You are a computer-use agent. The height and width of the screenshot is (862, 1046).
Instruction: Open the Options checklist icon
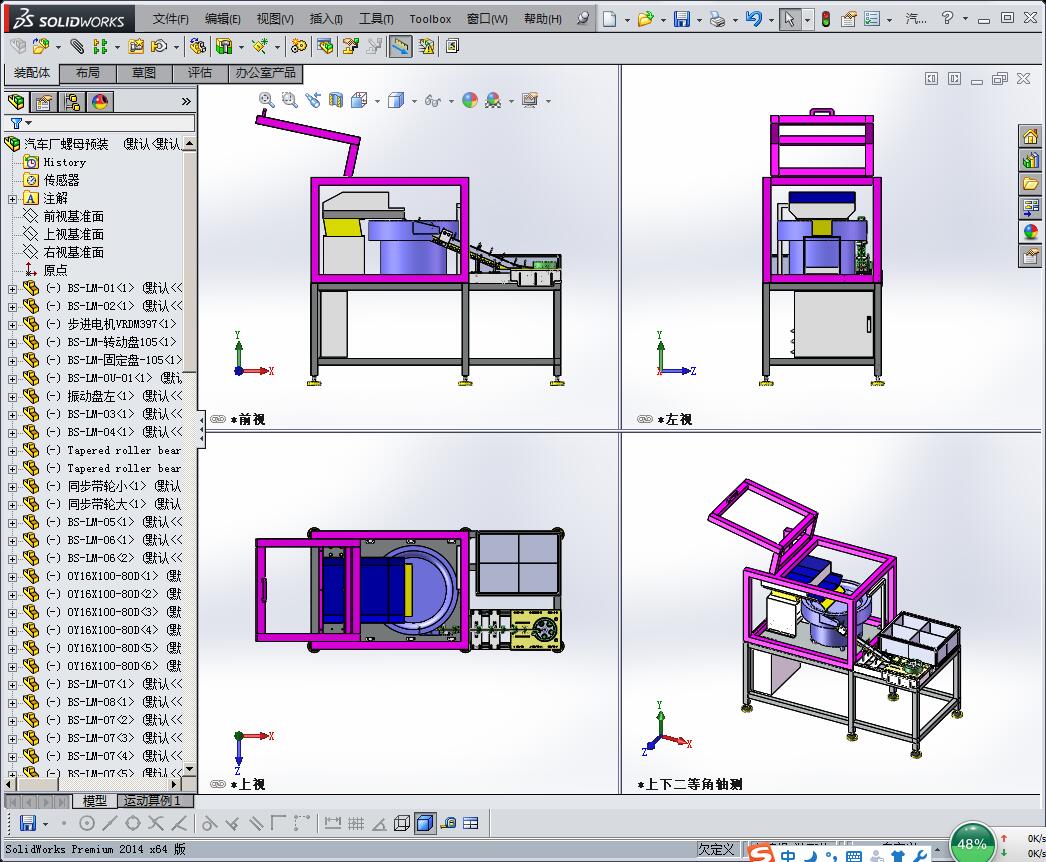click(x=872, y=19)
